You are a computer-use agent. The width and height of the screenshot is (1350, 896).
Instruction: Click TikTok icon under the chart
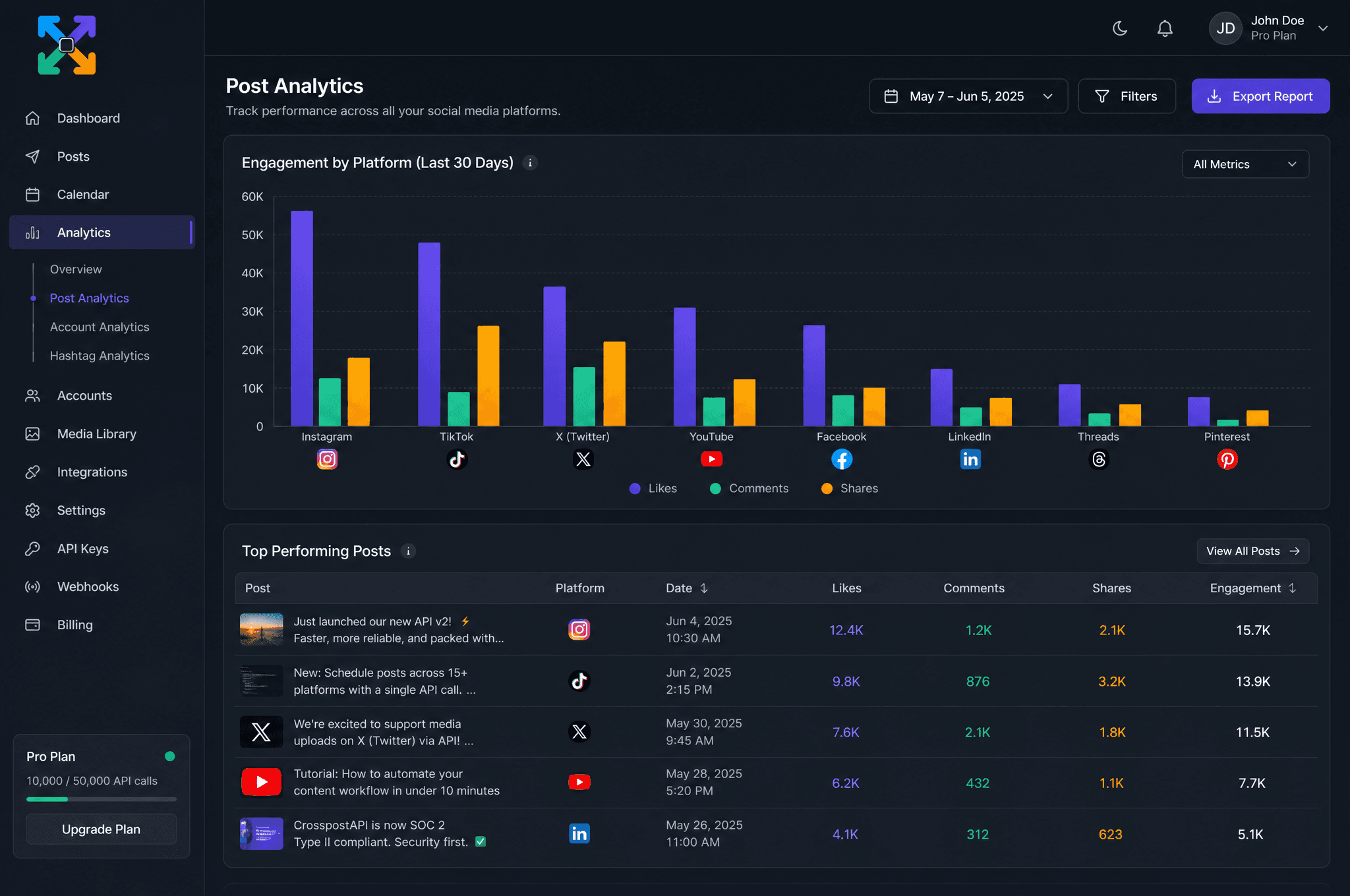pyautogui.click(x=457, y=459)
